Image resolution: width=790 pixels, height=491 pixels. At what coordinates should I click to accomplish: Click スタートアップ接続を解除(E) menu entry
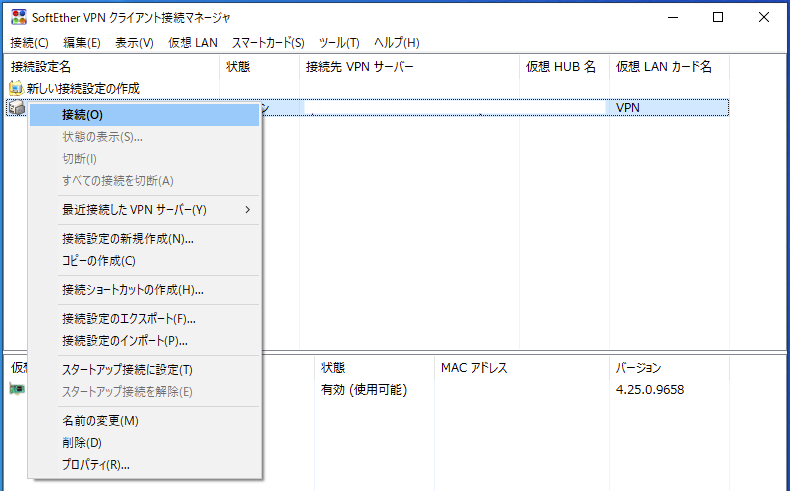tap(145, 392)
